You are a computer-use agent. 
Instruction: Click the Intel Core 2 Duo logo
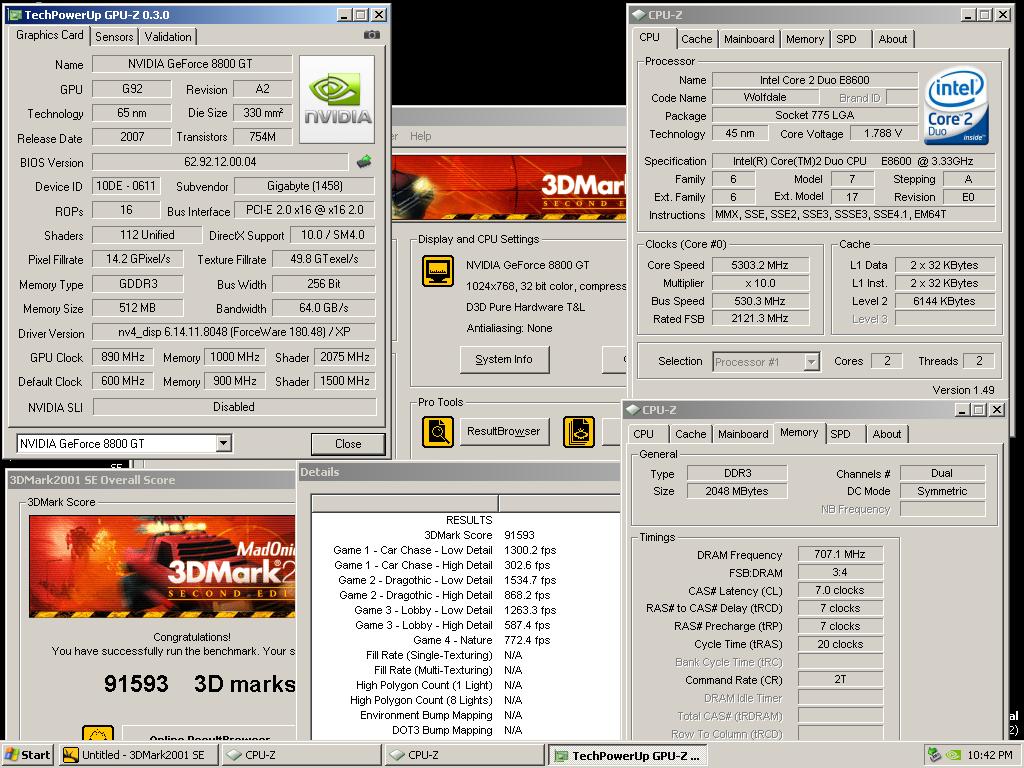(957, 106)
